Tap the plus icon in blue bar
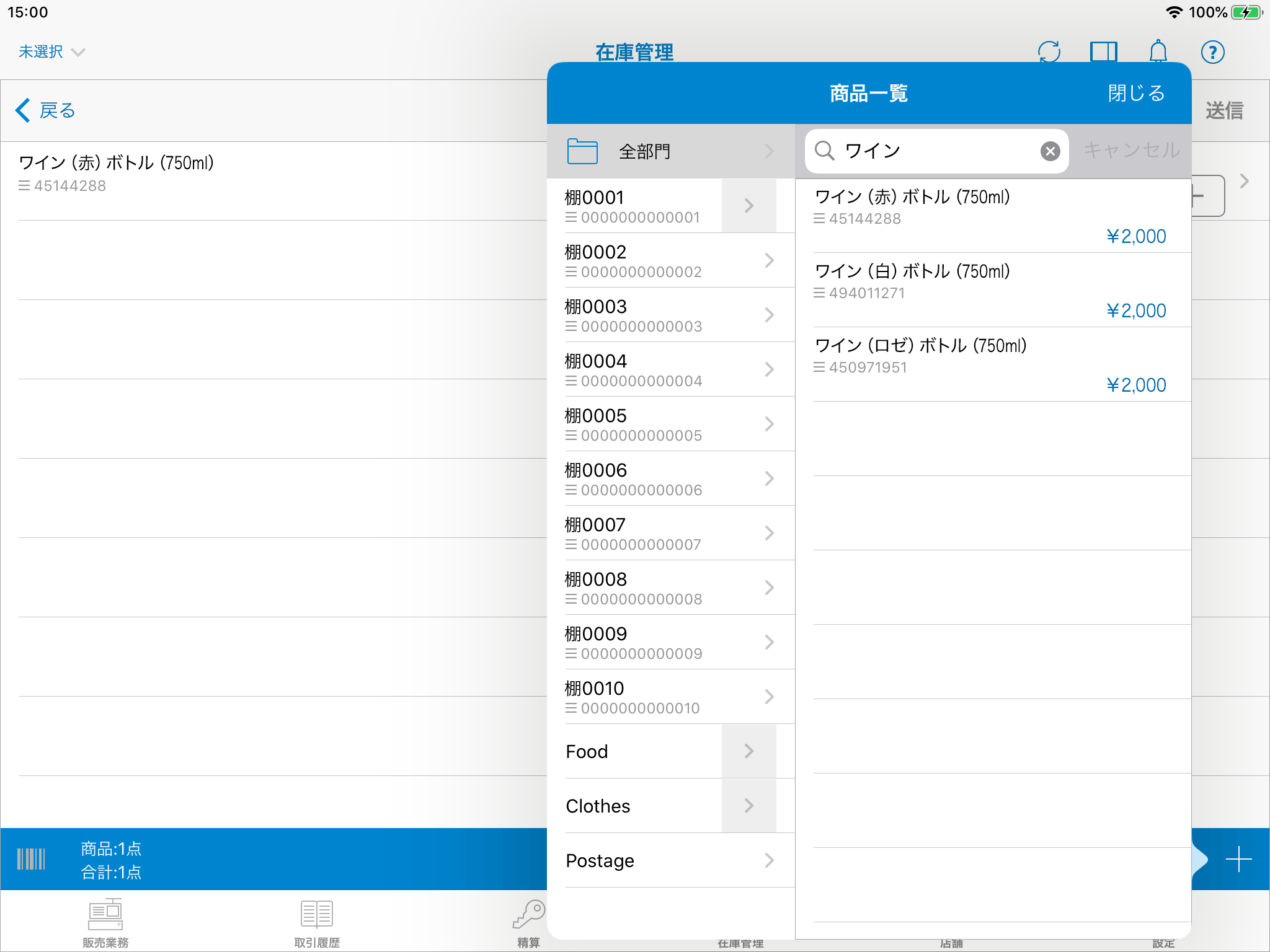Screen dimensions: 1270x952 (1238, 859)
